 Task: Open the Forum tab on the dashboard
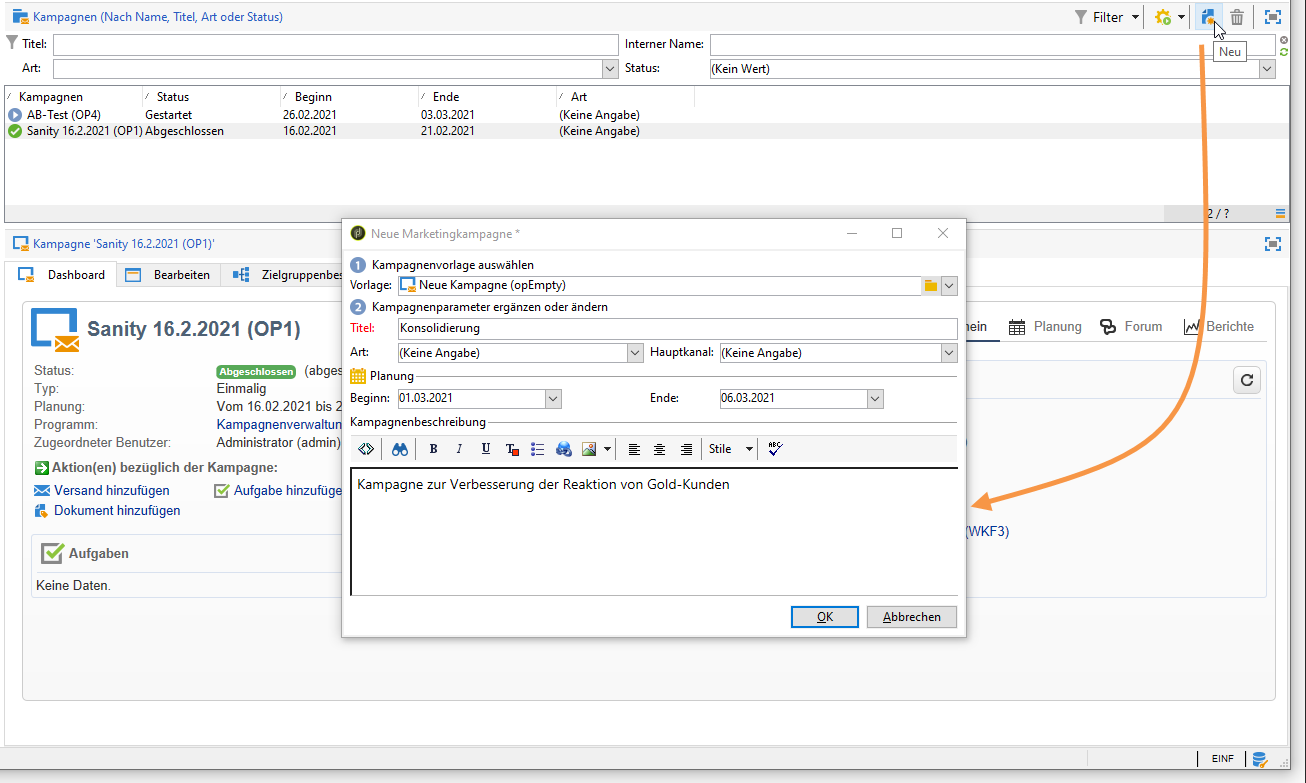click(1131, 327)
